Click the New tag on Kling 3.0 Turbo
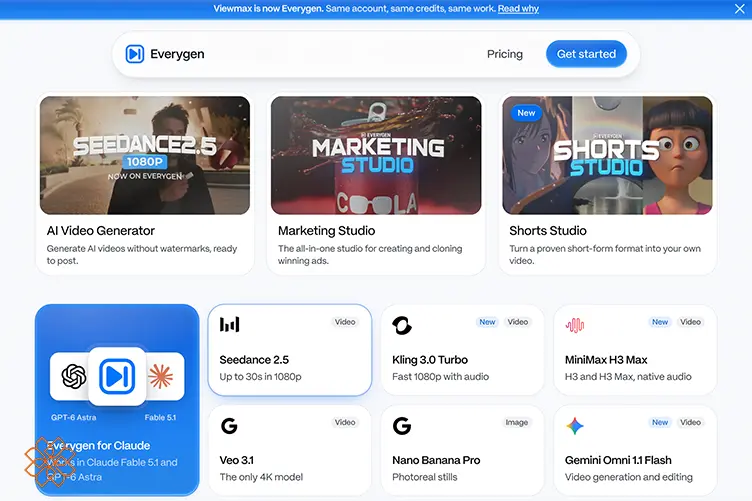This screenshot has height=501, width=752. tap(487, 322)
